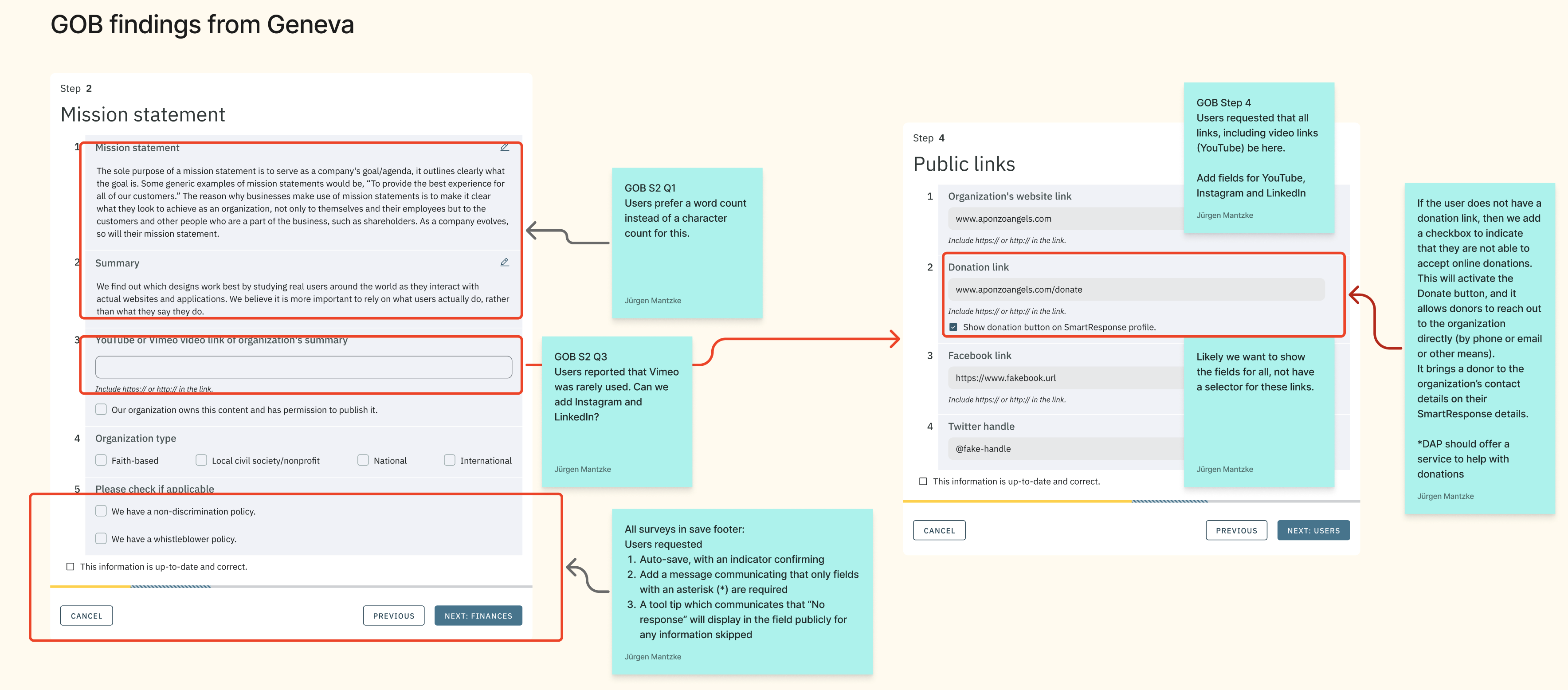Viewport: 1568px width, 690px height.
Task: Click the 'GOB findings from Geneva' title
Action: click(202, 25)
